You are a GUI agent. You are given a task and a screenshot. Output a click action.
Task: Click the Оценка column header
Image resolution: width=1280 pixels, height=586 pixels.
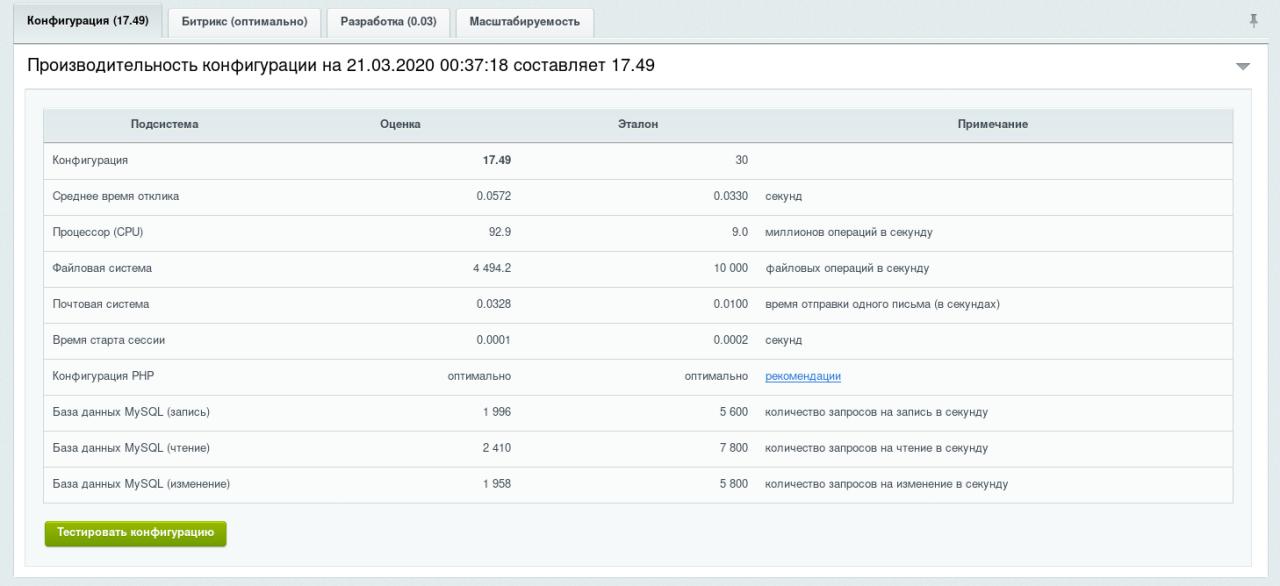pyautogui.click(x=400, y=124)
